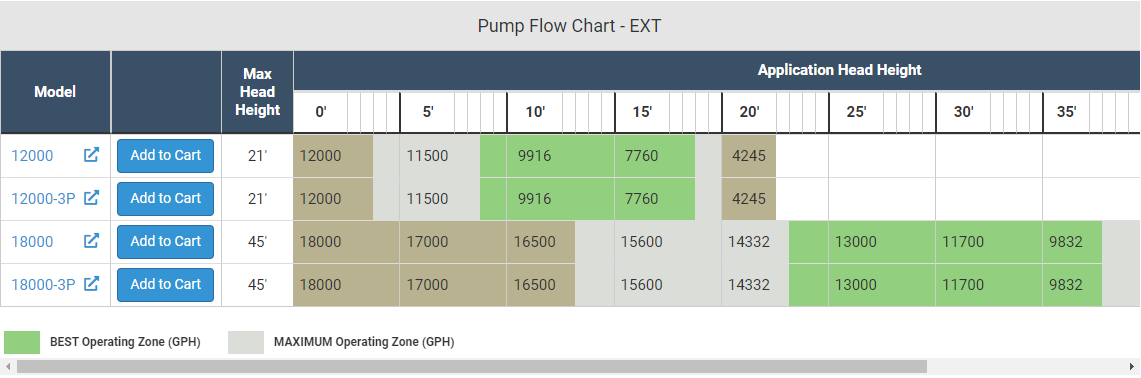The width and height of the screenshot is (1141, 378).
Task: Click the 18000-3P model link
Action: [x=43, y=285]
